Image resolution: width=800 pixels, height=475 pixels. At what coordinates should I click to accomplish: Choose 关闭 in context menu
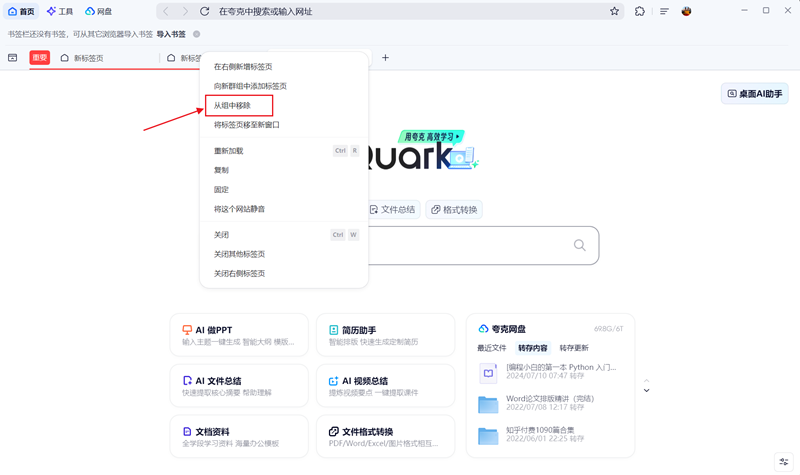pos(284,235)
